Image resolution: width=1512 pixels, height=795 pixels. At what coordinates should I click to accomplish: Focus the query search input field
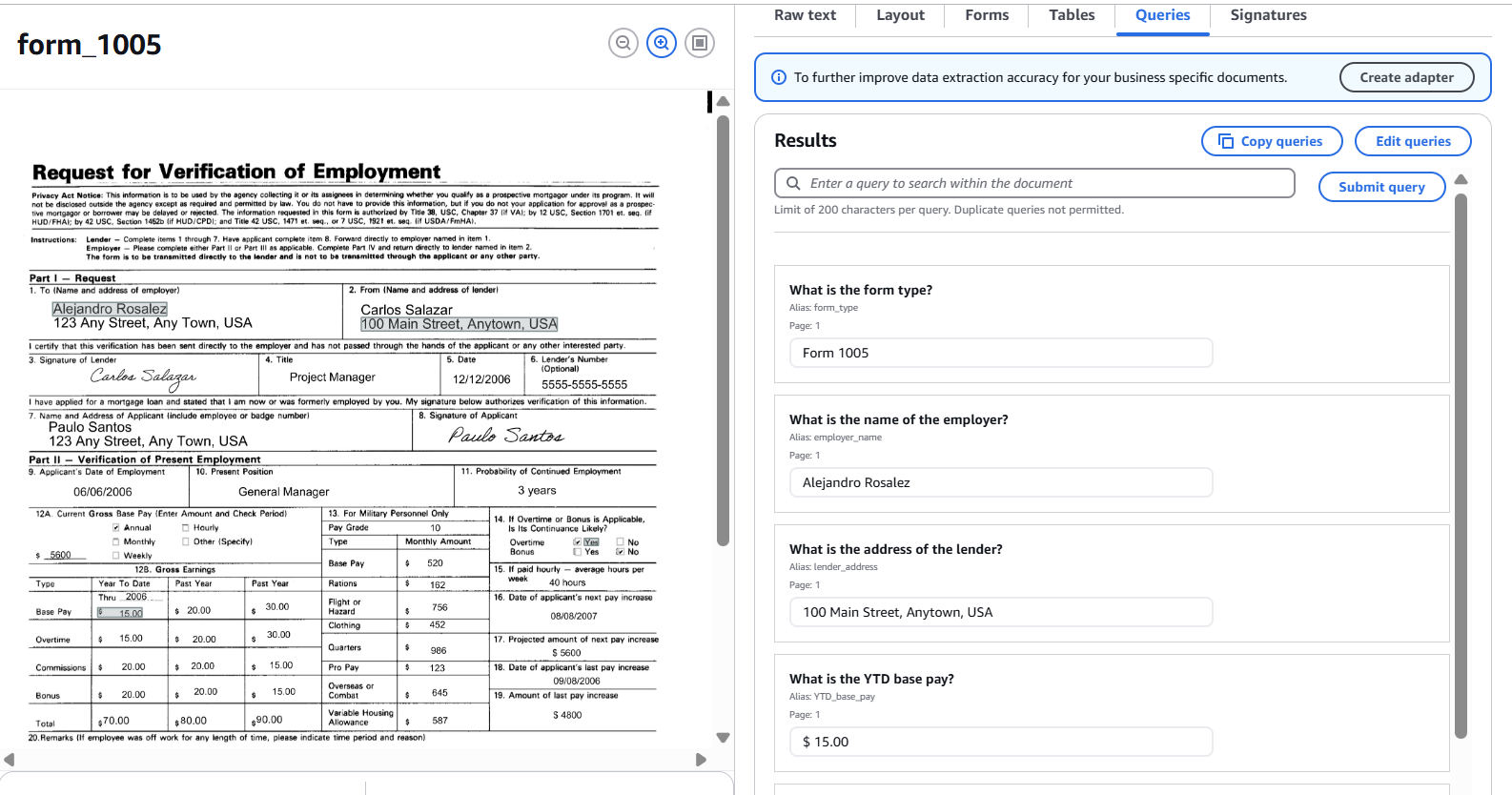coord(1034,183)
